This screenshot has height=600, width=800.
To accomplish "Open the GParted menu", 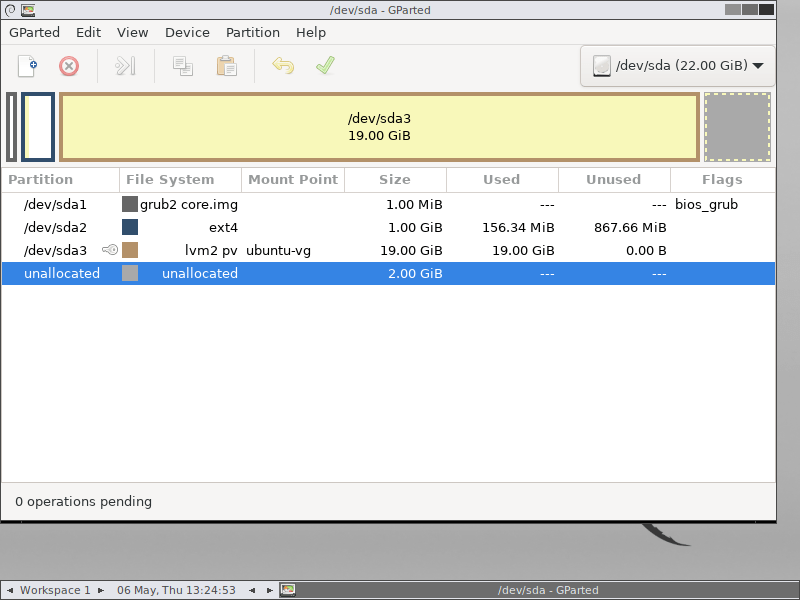I will point(35,32).
